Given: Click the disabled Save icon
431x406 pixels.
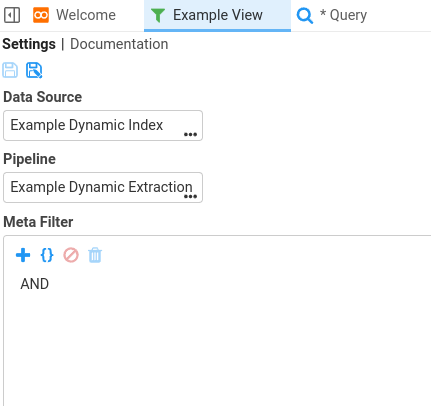Looking at the screenshot, I should [10, 70].
